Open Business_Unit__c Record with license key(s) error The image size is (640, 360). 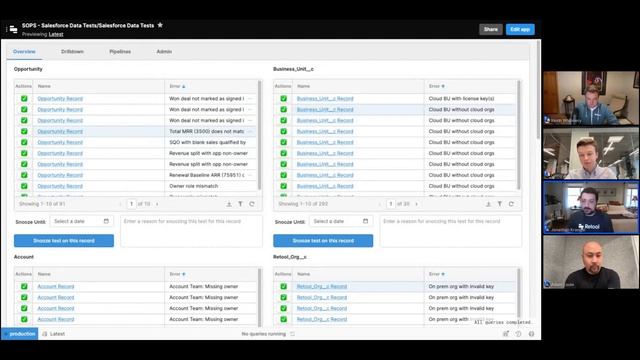[325, 98]
